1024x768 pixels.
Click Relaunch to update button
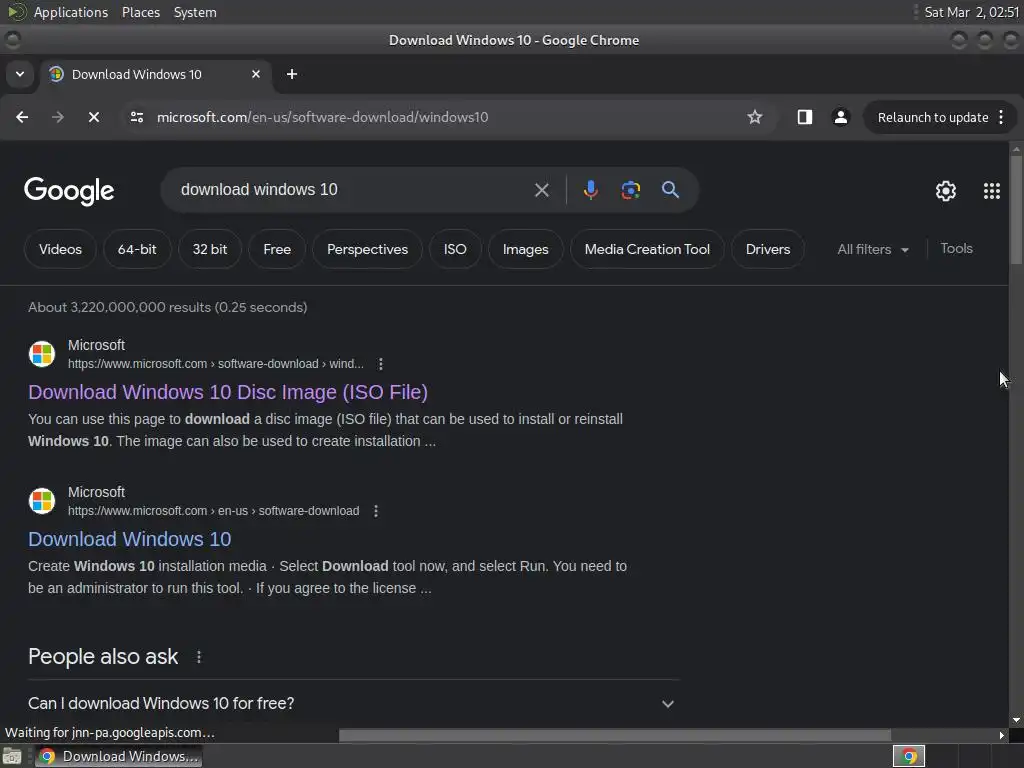pos(933,118)
